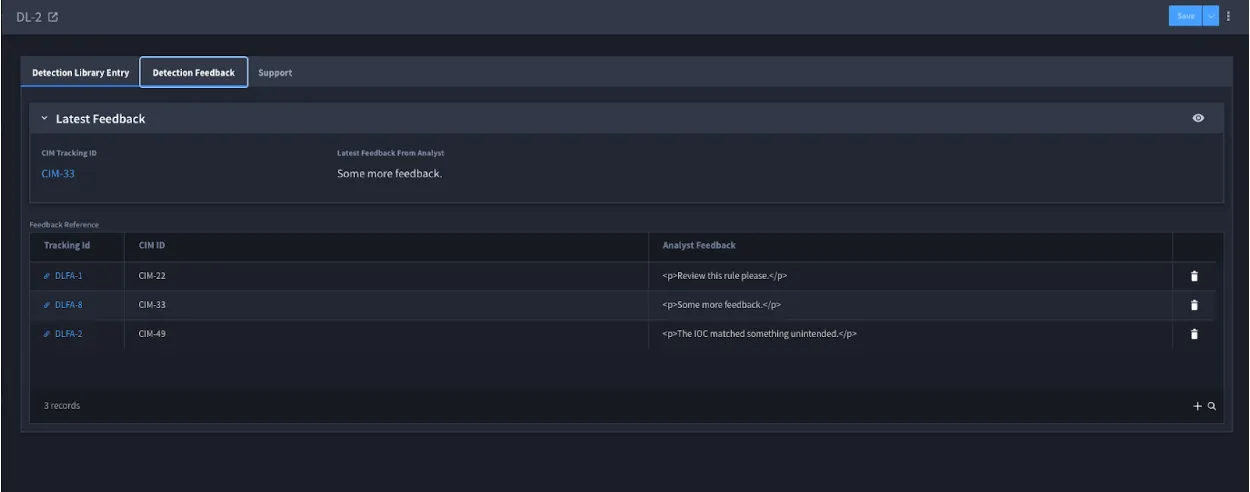The height and width of the screenshot is (492, 1250).
Task: Click edit pencil icon beside DLFA-1
Action: tap(47, 276)
